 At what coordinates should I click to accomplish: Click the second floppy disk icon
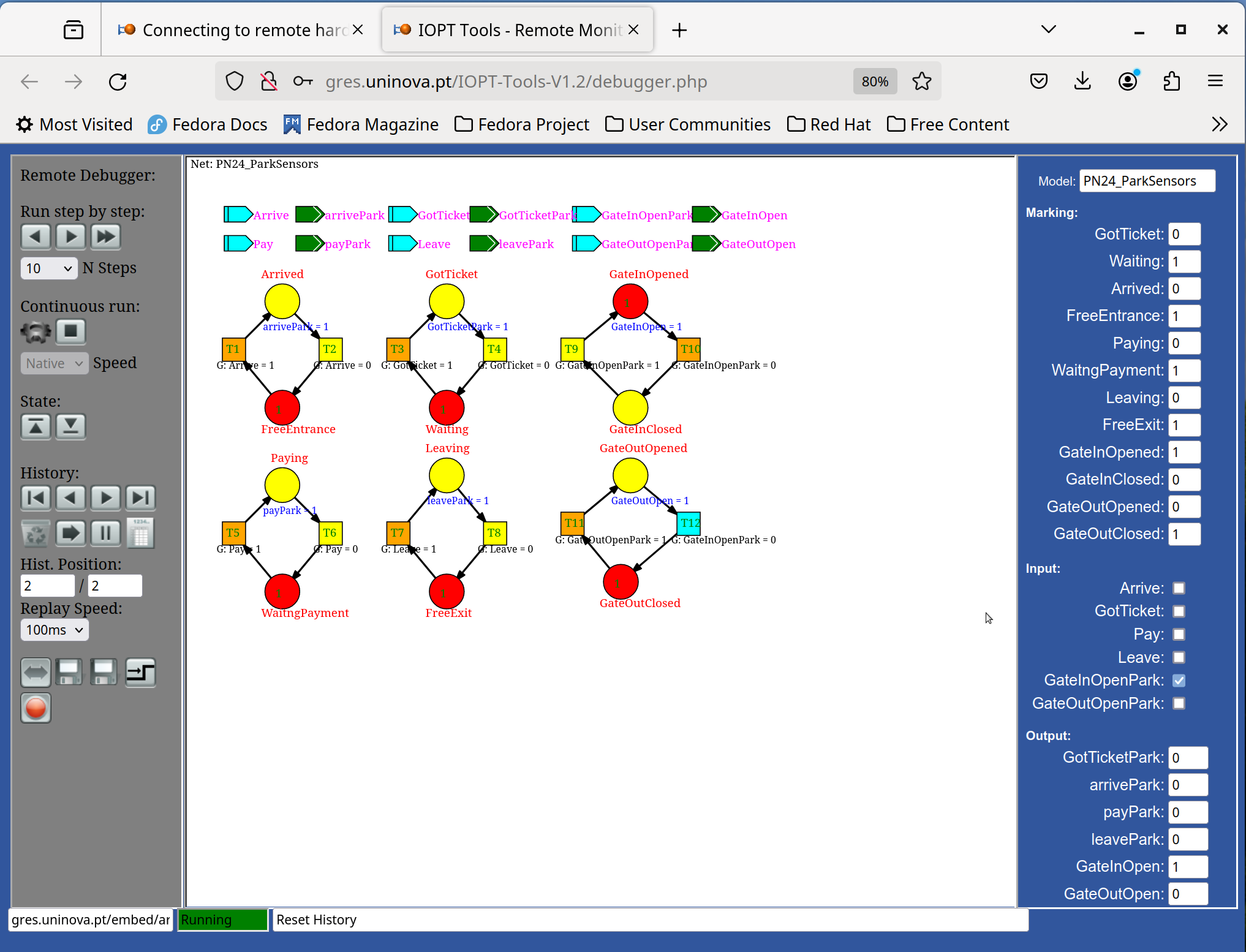coord(104,673)
